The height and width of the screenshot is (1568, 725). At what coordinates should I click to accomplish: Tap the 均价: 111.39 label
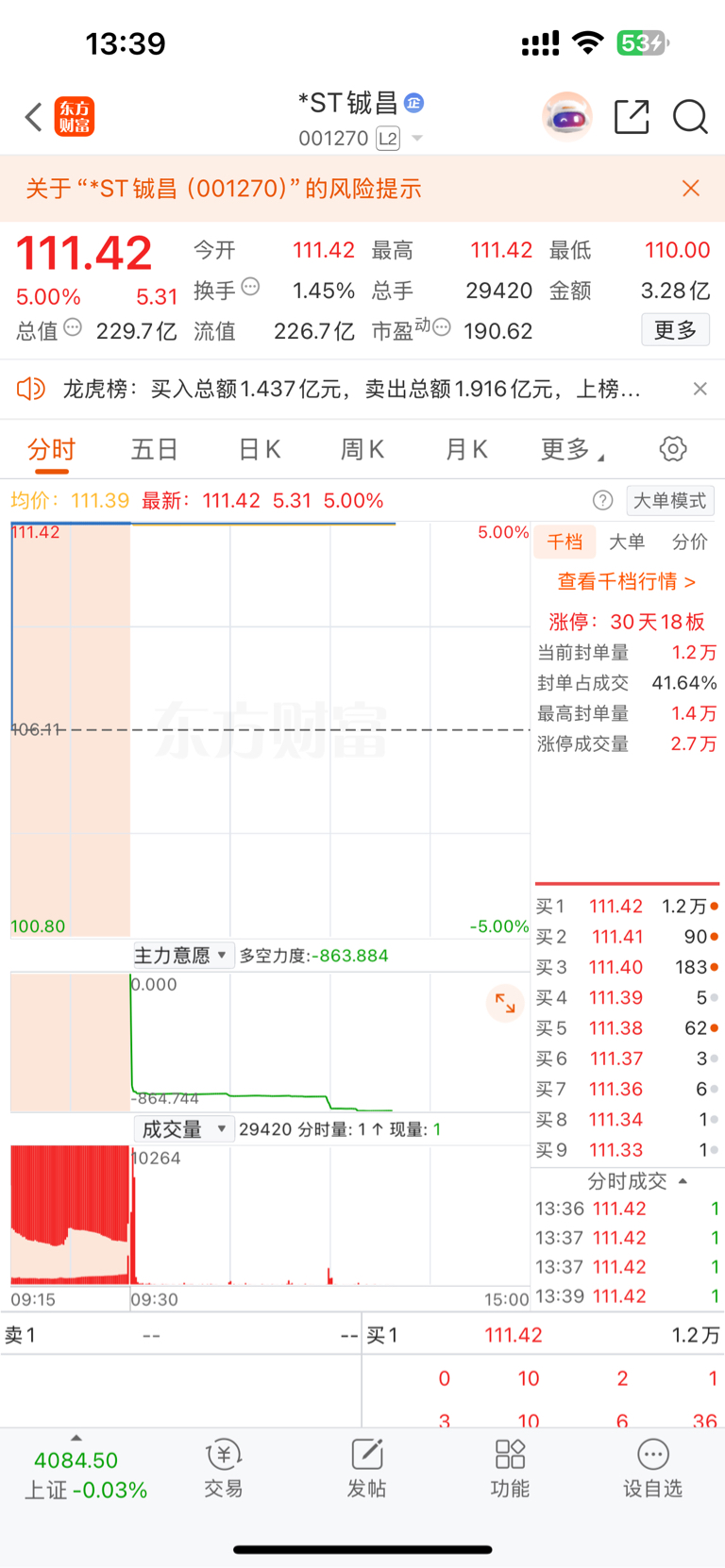[70, 501]
